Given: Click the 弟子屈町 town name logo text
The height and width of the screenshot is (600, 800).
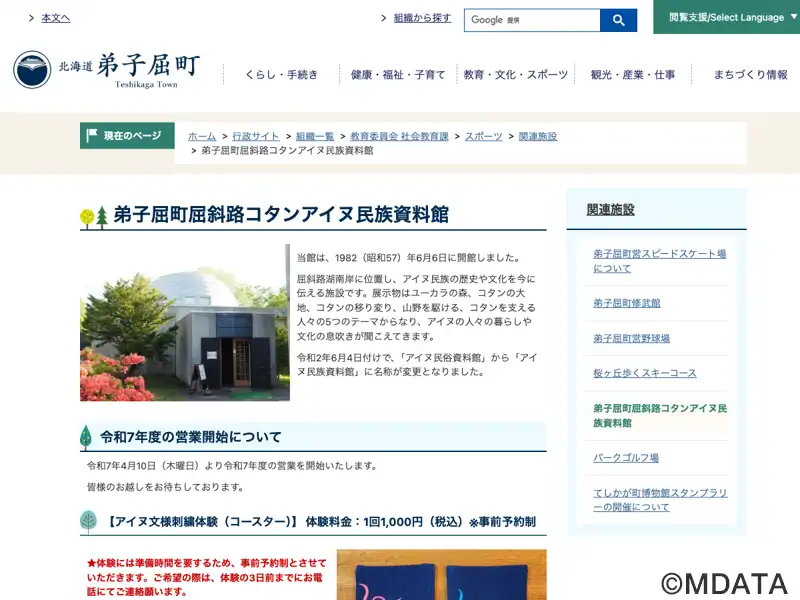Looking at the screenshot, I should (148, 65).
